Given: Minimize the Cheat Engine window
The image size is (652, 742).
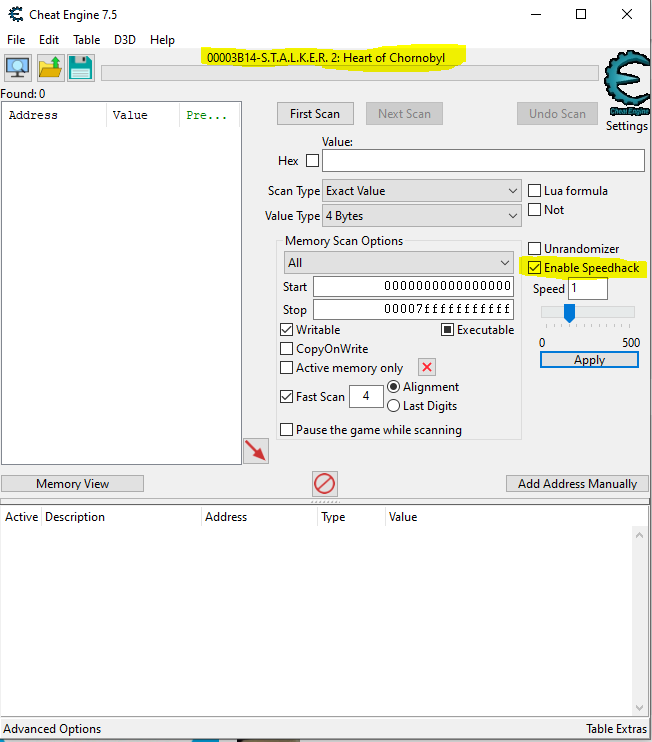Looking at the screenshot, I should [x=536, y=14].
